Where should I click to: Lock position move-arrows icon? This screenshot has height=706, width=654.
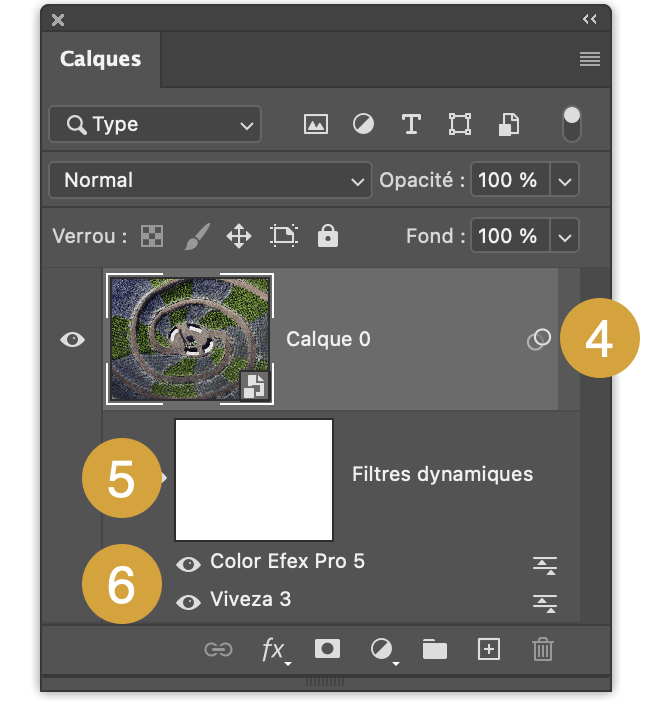(239, 236)
